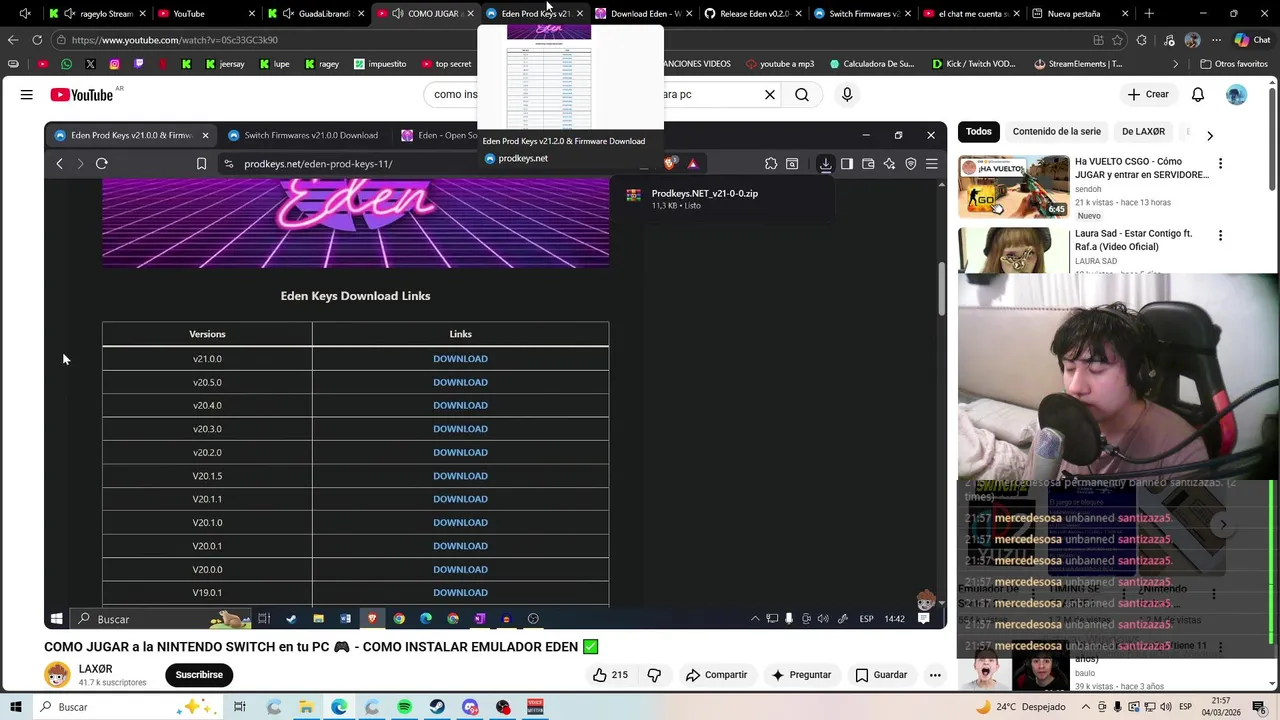Open Steam from the Windows taskbar

[437, 707]
